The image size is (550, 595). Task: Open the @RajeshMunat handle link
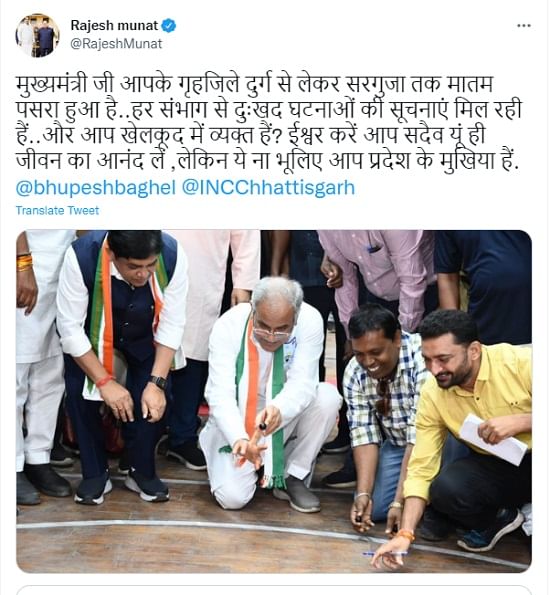coord(116,44)
